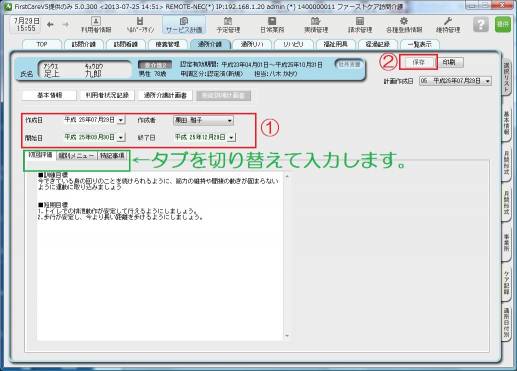
Task: Click inside the 長期目標 text area
Action: (x=160, y=256)
